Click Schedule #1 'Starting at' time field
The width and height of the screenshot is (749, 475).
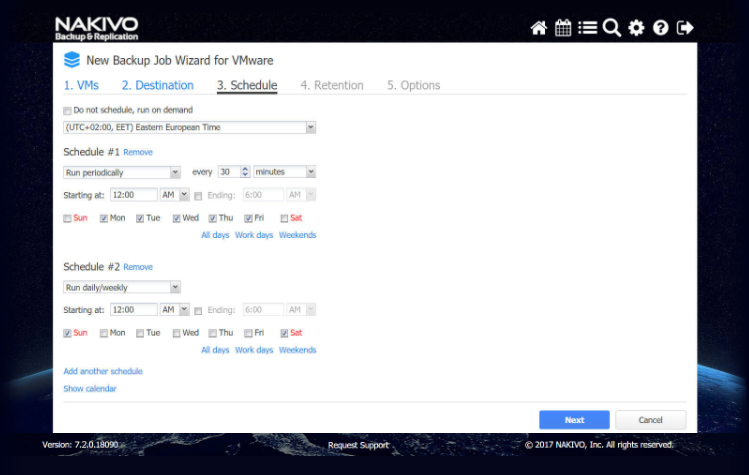pyautogui.click(x=134, y=195)
